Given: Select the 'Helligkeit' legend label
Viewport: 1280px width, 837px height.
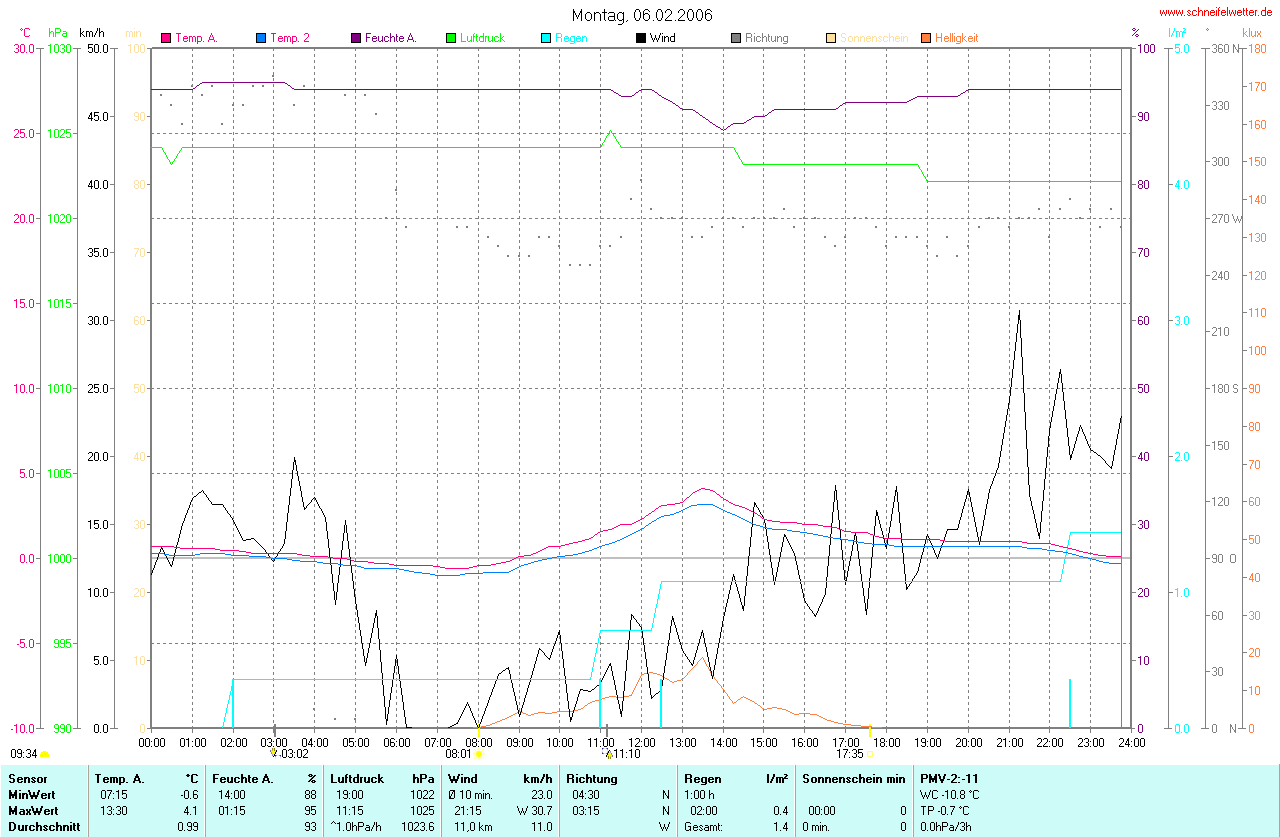Looking at the screenshot, I should point(957,38).
